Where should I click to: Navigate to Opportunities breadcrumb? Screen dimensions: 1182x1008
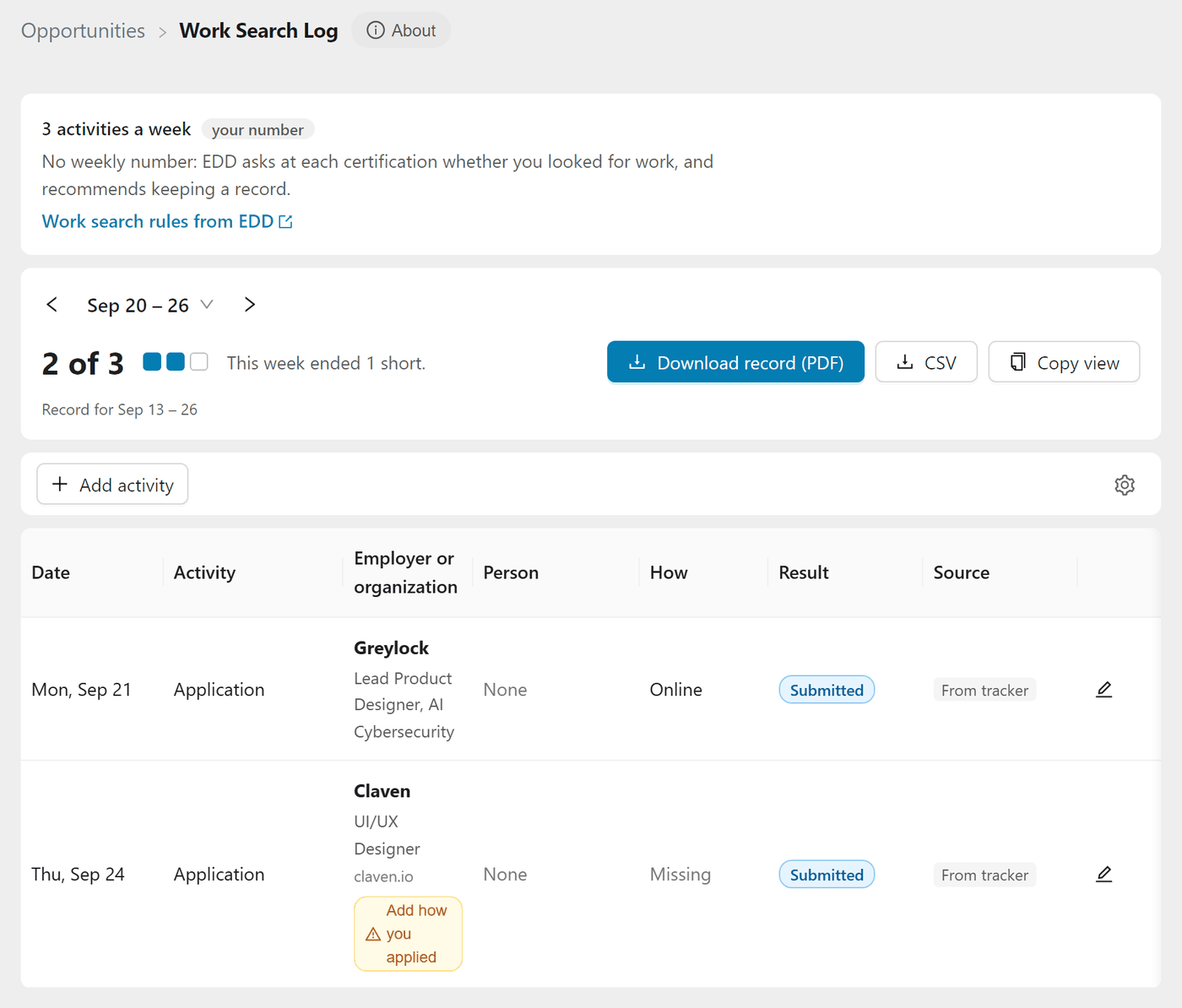(83, 30)
